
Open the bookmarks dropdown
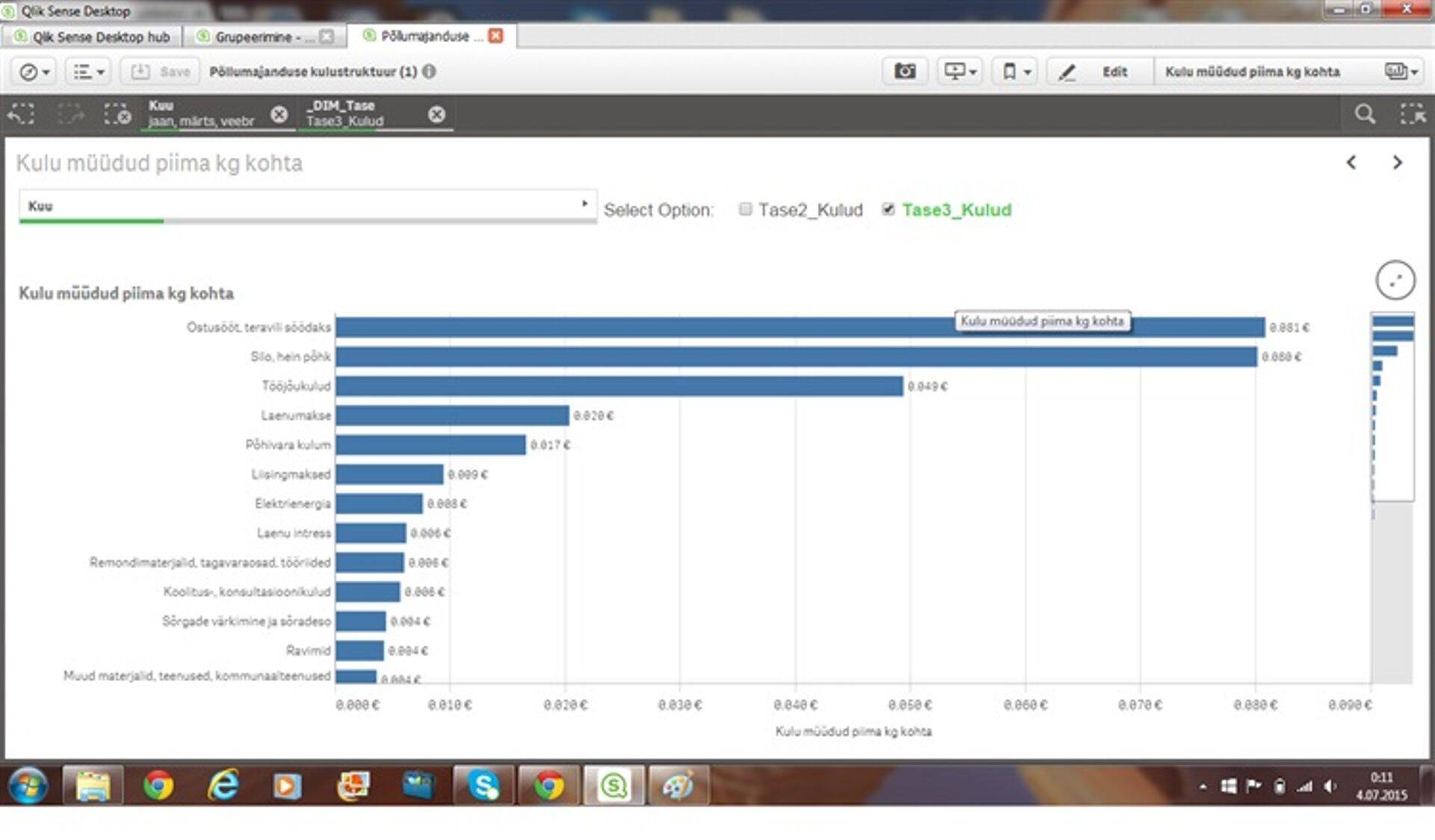point(1016,72)
